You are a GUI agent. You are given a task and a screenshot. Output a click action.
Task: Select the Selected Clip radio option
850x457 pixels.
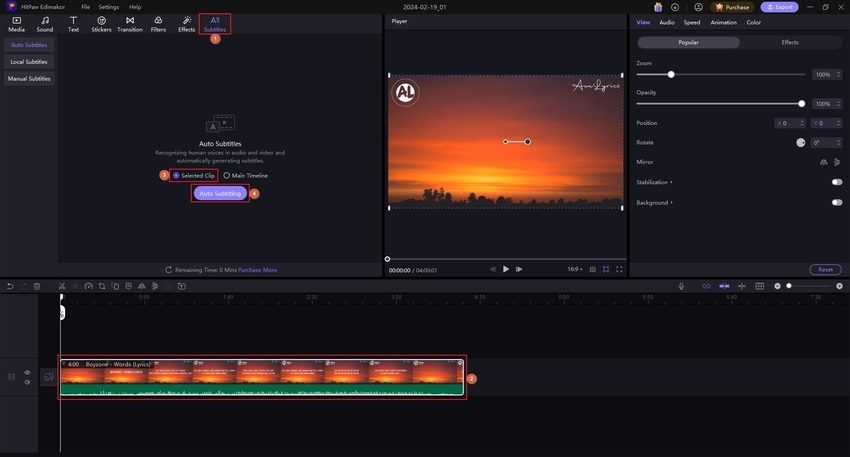(x=194, y=176)
